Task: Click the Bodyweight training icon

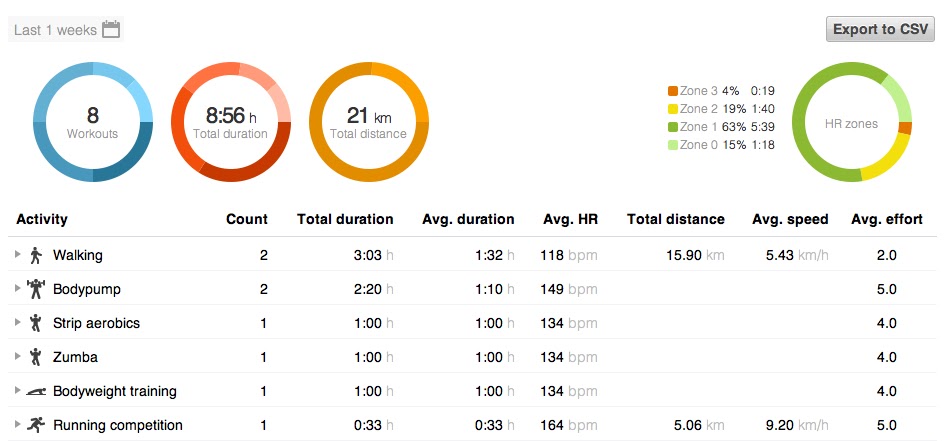Action: tap(36, 391)
